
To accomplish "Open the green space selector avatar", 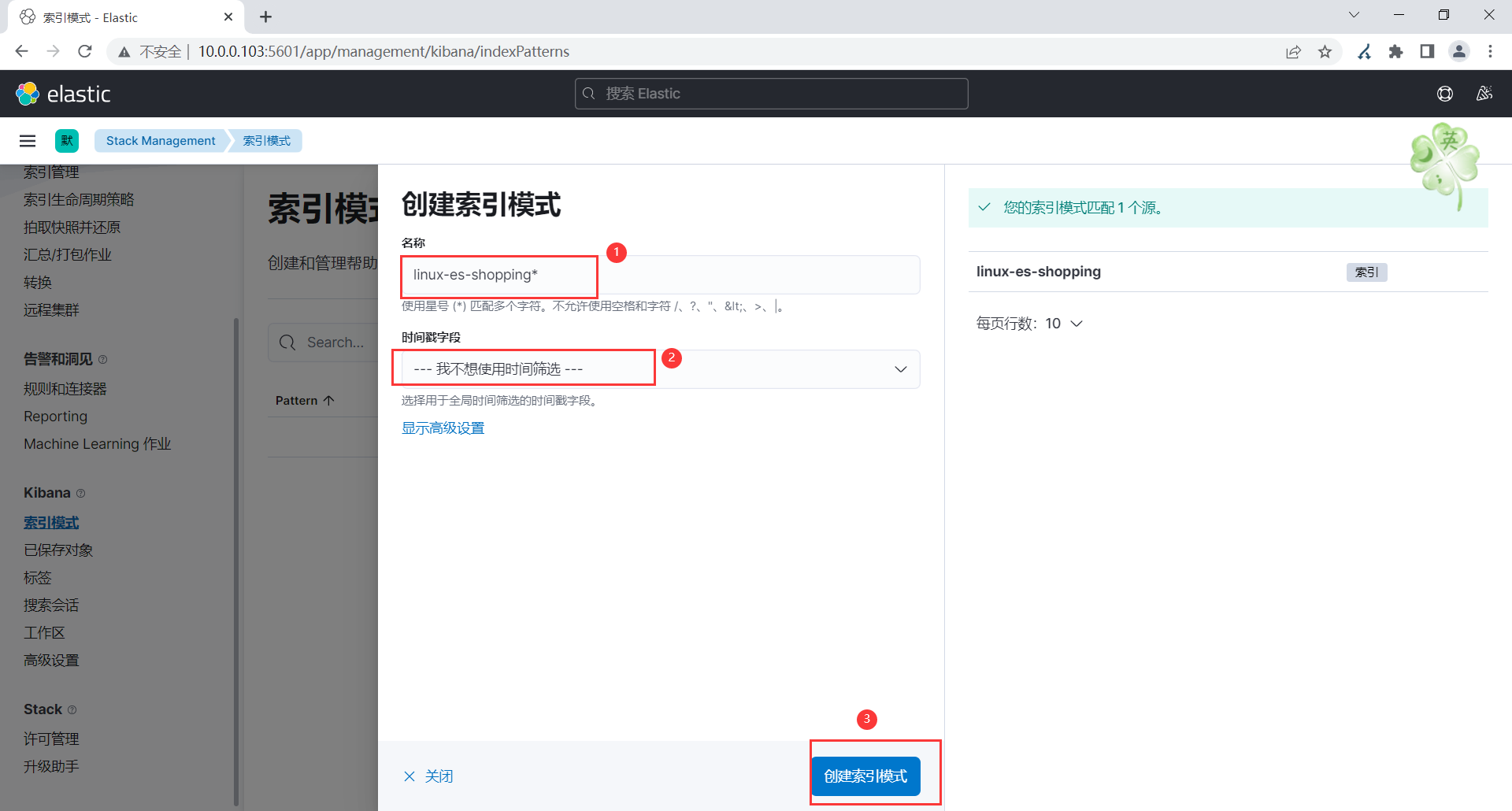I will pos(67,141).
